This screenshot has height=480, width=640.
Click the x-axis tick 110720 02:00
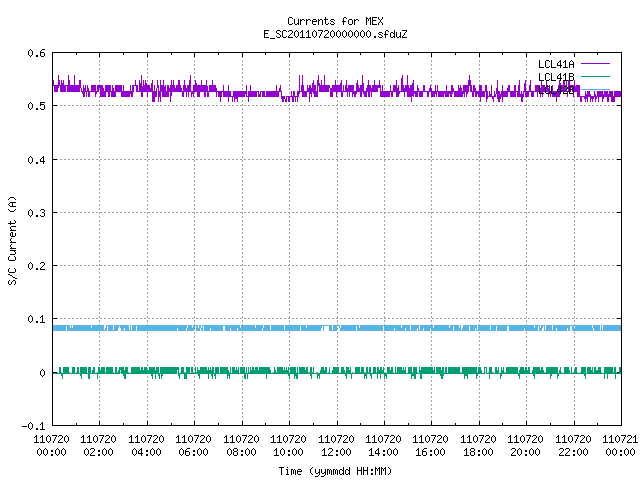tap(98, 446)
